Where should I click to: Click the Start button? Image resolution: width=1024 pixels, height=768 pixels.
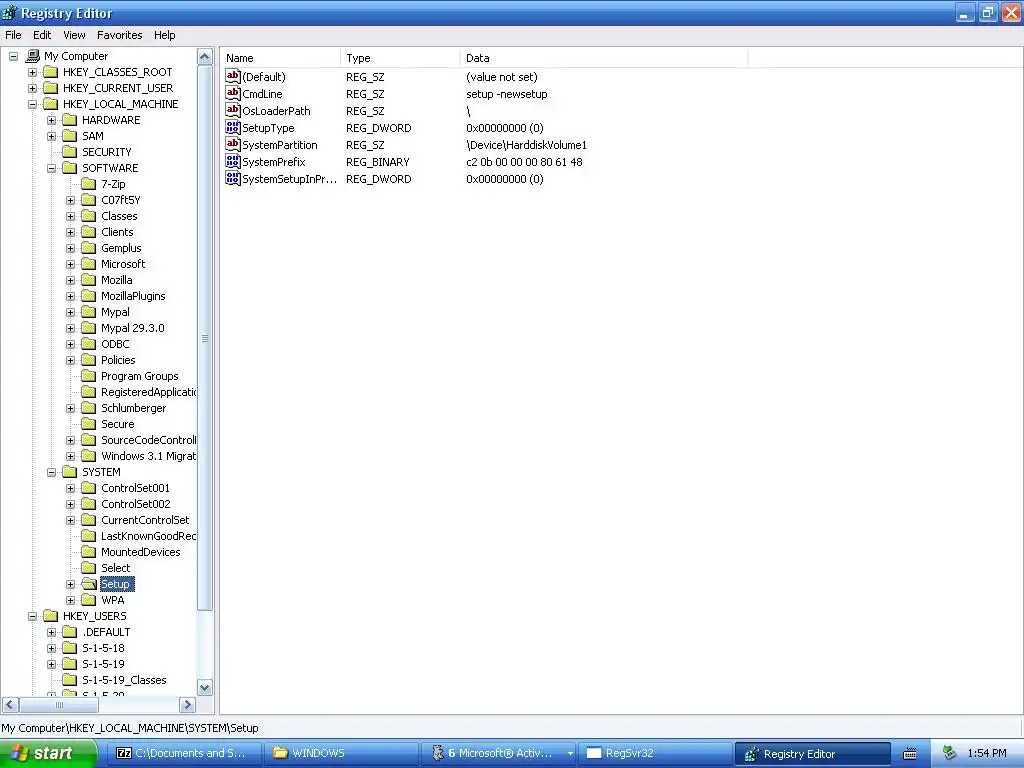pyautogui.click(x=48, y=753)
